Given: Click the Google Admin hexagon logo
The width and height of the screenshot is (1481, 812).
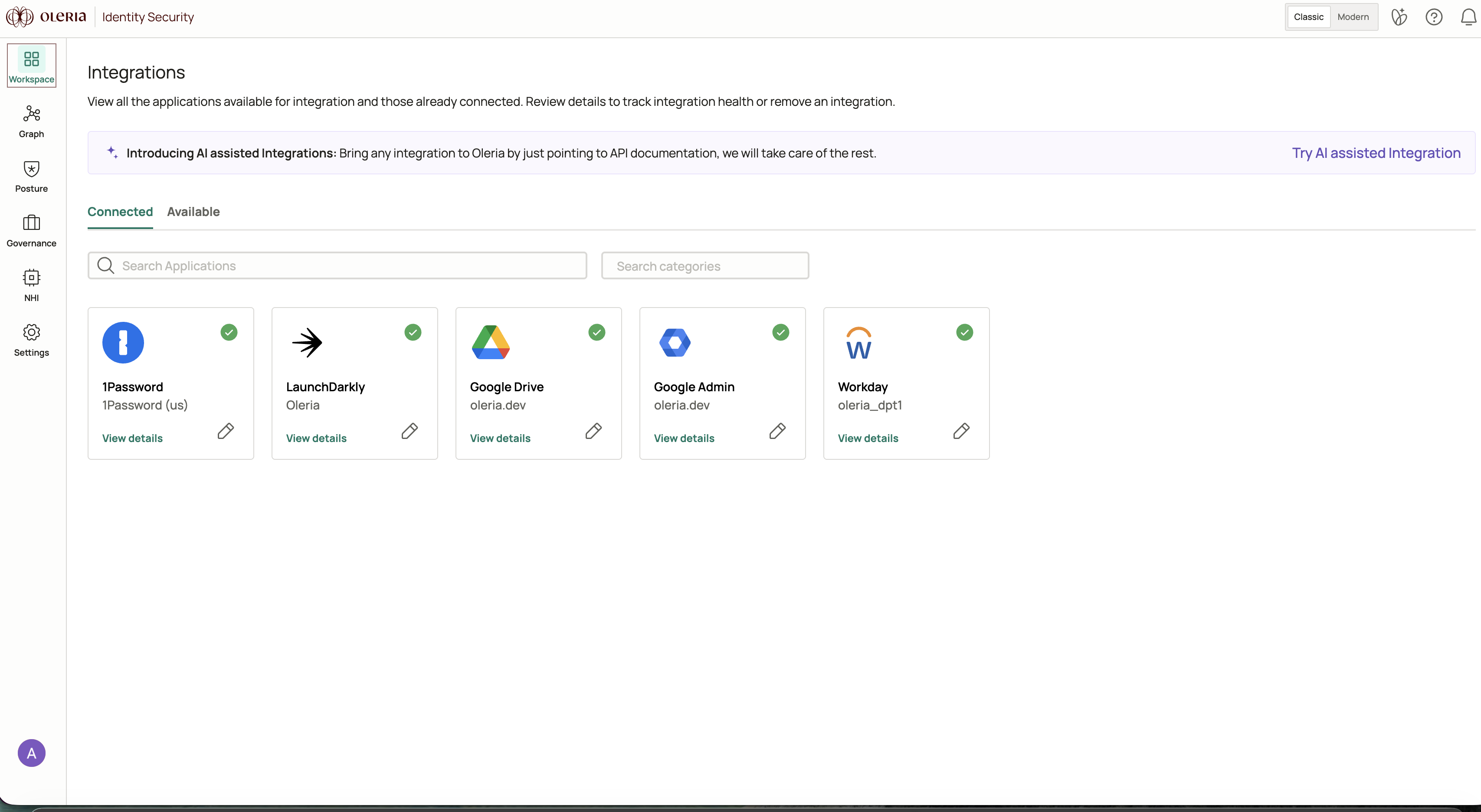Looking at the screenshot, I should coord(675,343).
